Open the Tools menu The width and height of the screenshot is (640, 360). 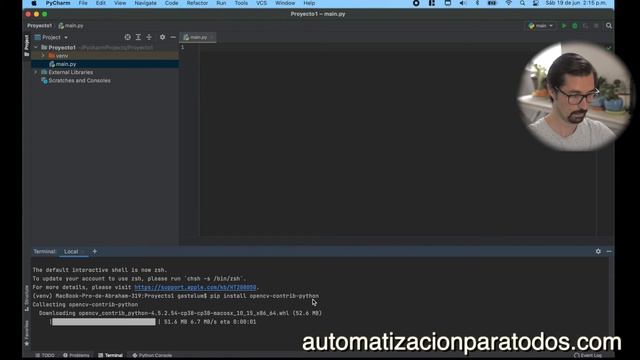tap(241, 3)
